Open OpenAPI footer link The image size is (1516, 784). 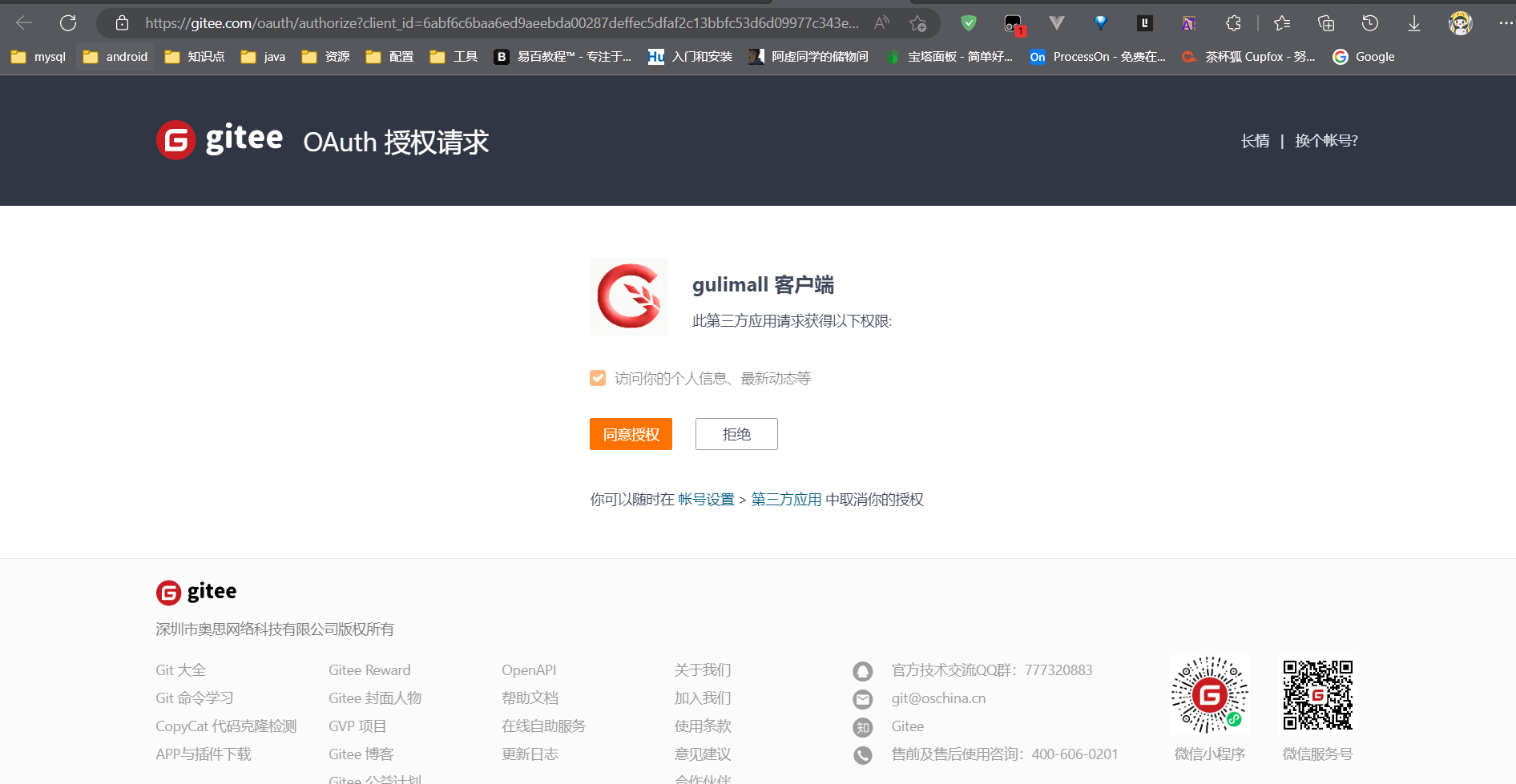[x=529, y=670]
